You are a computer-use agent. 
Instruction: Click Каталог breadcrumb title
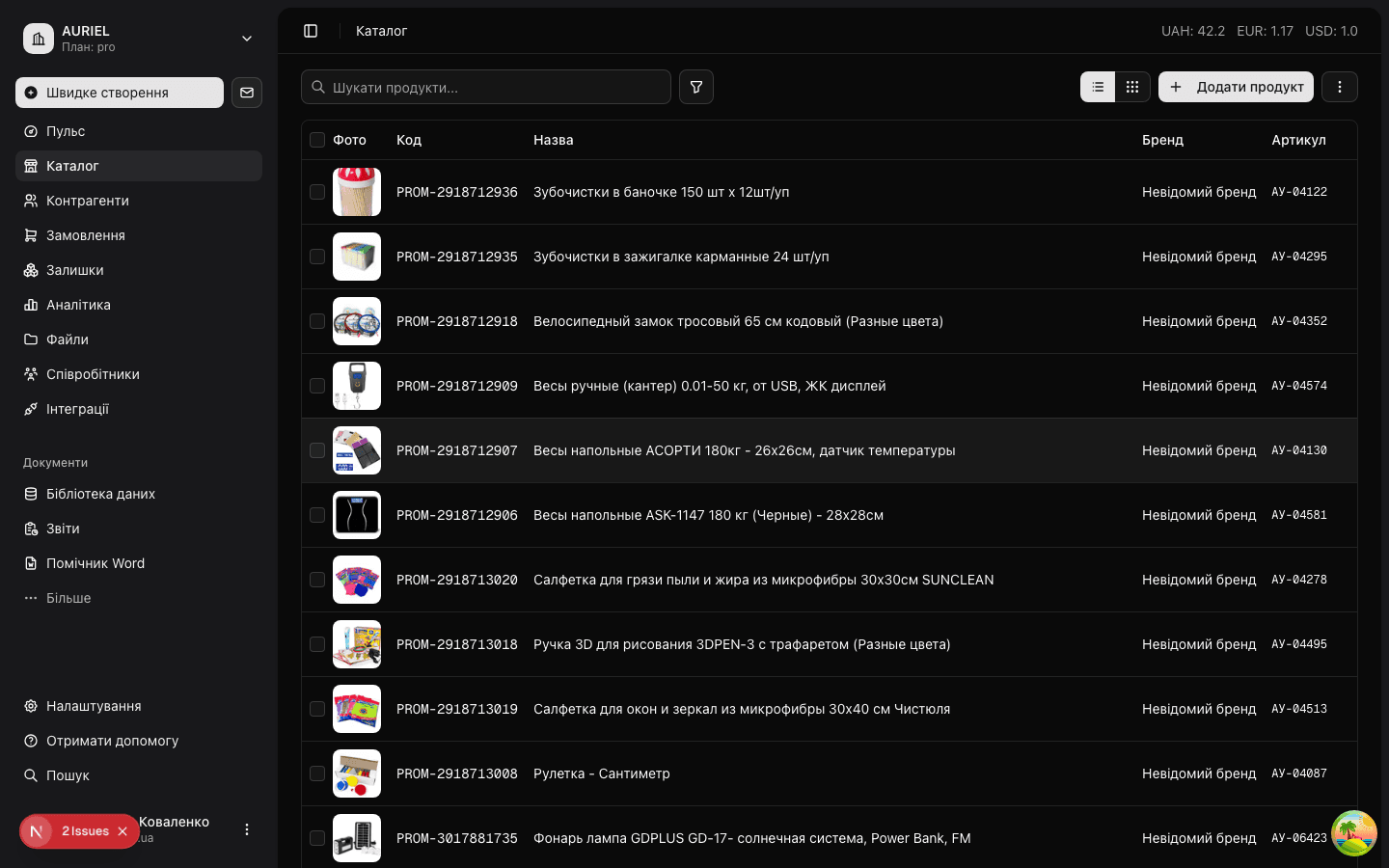[382, 31]
